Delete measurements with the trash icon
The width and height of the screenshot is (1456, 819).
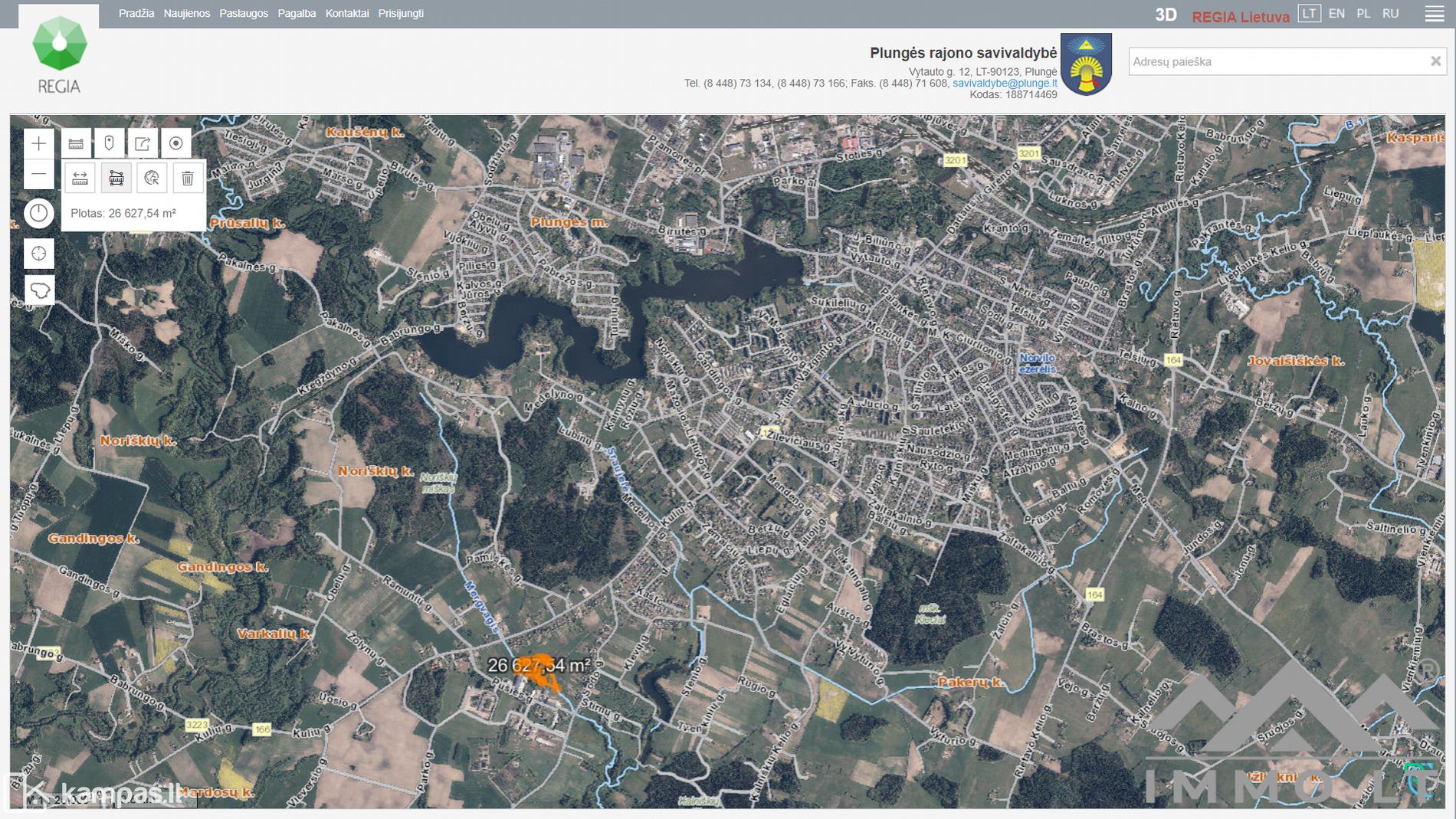(x=188, y=179)
